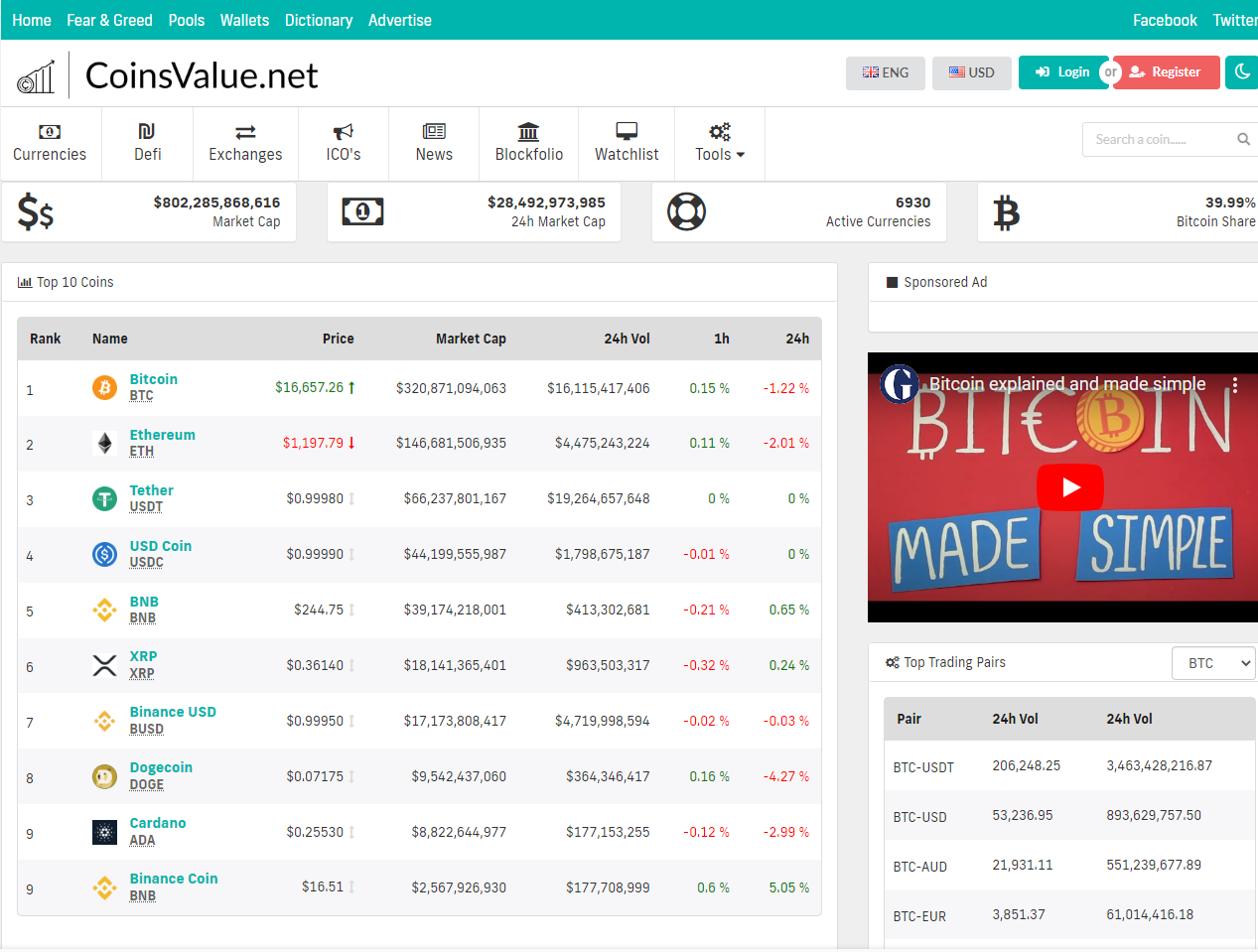The width and height of the screenshot is (1258, 952).
Task: Play the Bitcoin explained video
Action: point(1069,487)
